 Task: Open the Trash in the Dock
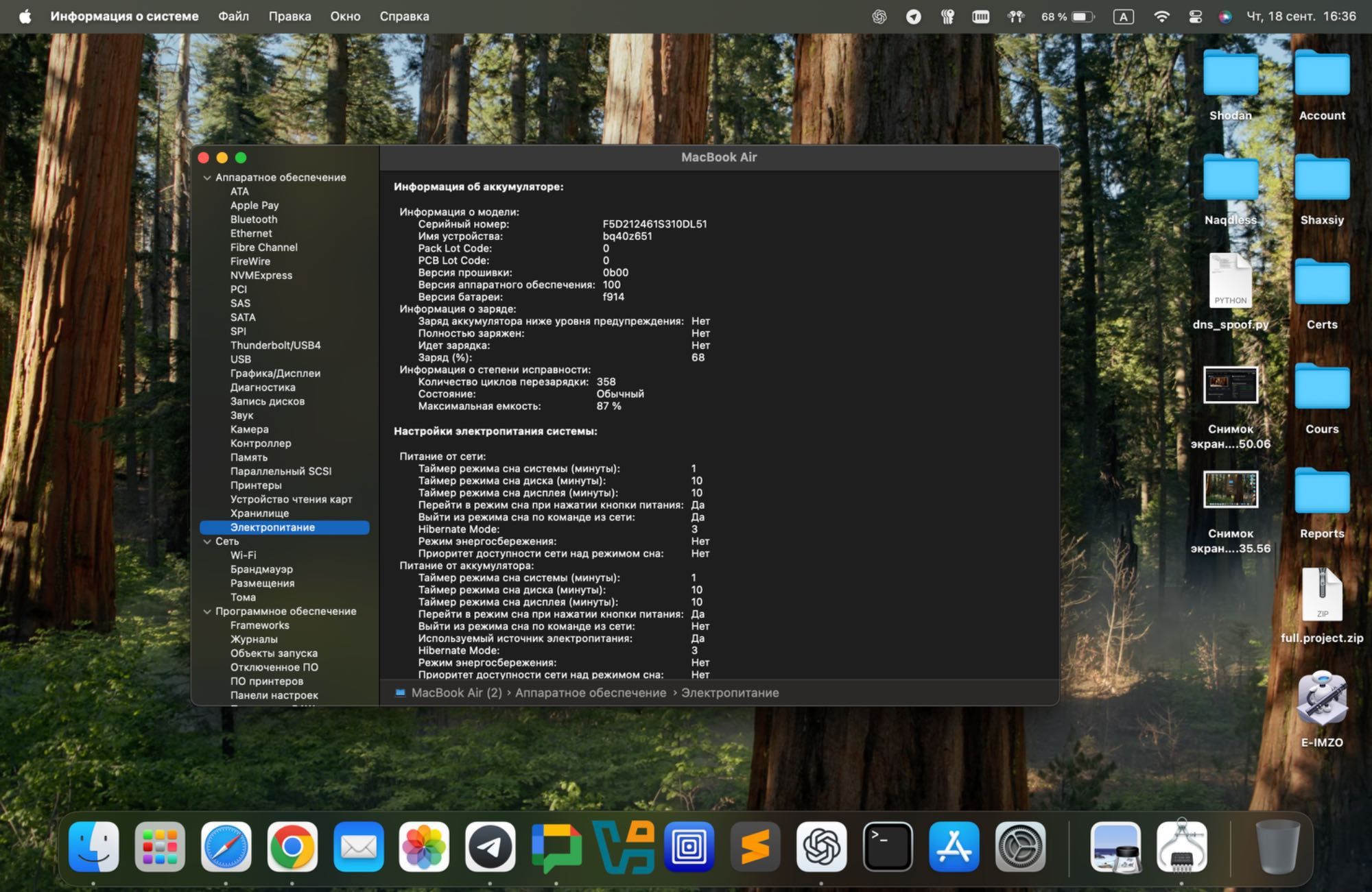pos(1277,847)
